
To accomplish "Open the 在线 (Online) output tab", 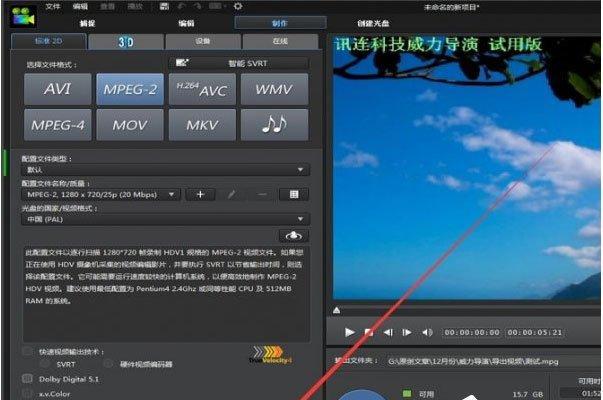I will (280, 42).
